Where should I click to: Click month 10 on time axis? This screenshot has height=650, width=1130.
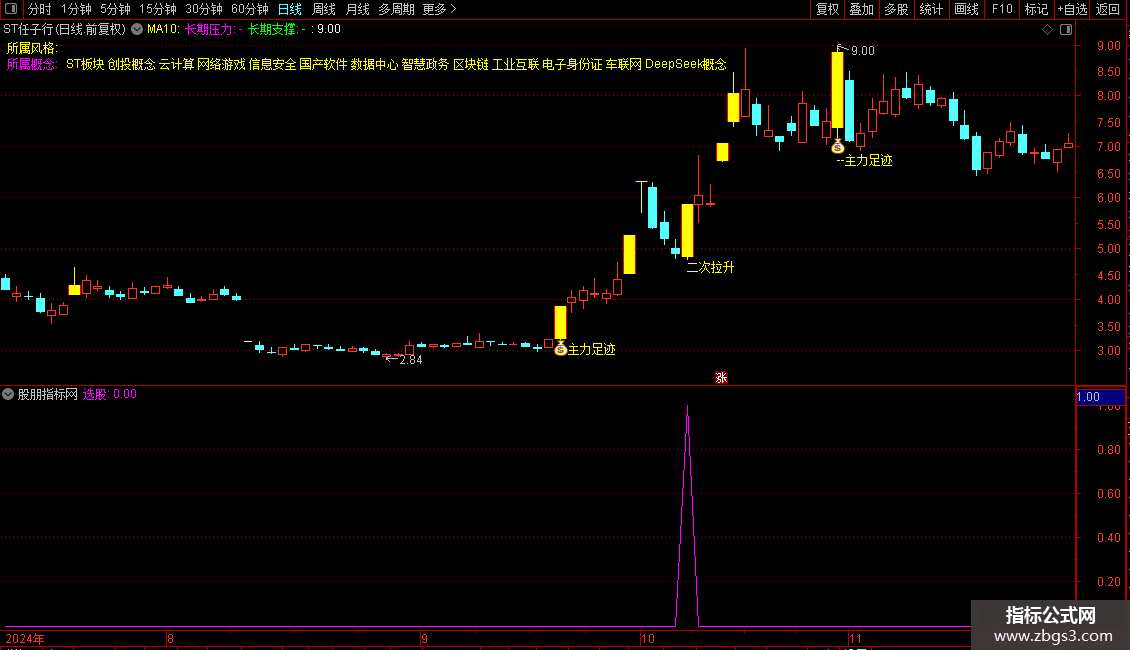pos(648,638)
